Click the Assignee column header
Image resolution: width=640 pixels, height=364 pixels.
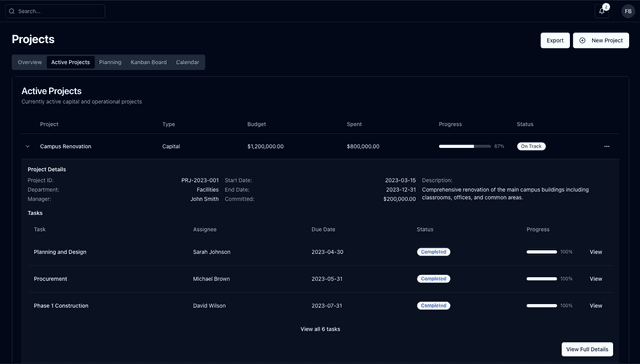point(205,229)
